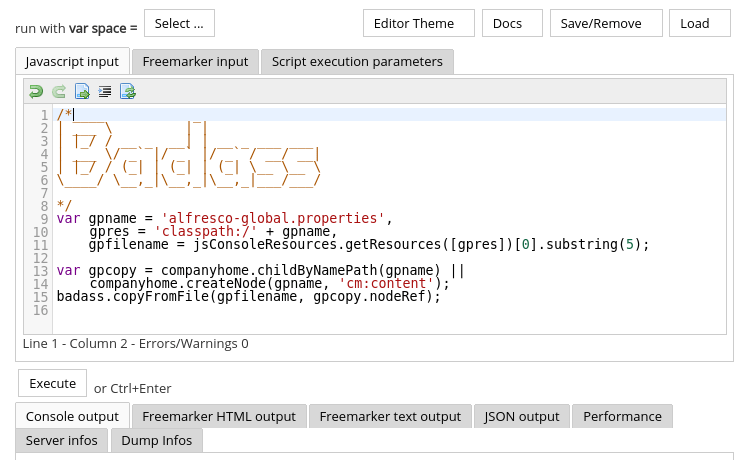The height and width of the screenshot is (460, 740).
Task: Show the Freemarker HTML output tab
Action: (x=219, y=416)
